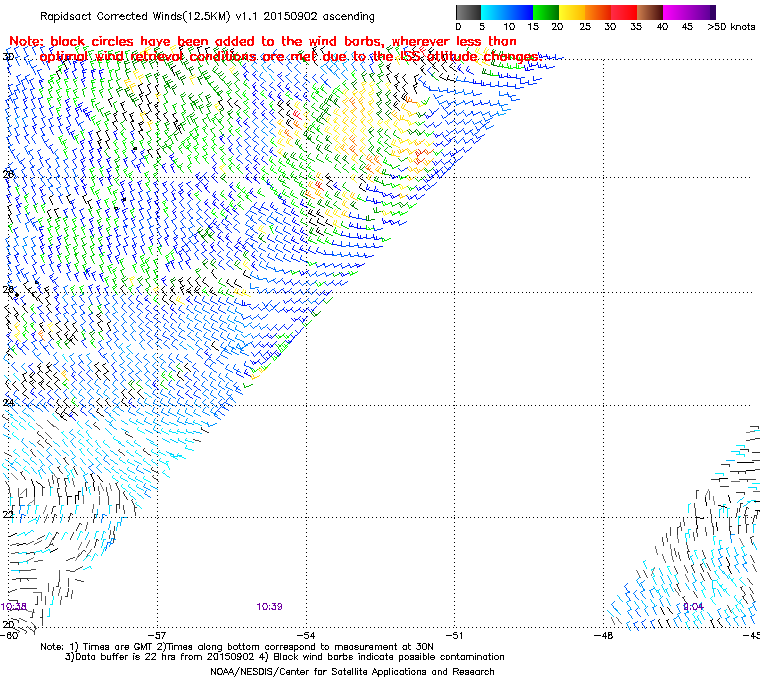This screenshot has width=760, height=688.
Task: Click the green 15-20 knots color band
Action: [x=546, y=12]
